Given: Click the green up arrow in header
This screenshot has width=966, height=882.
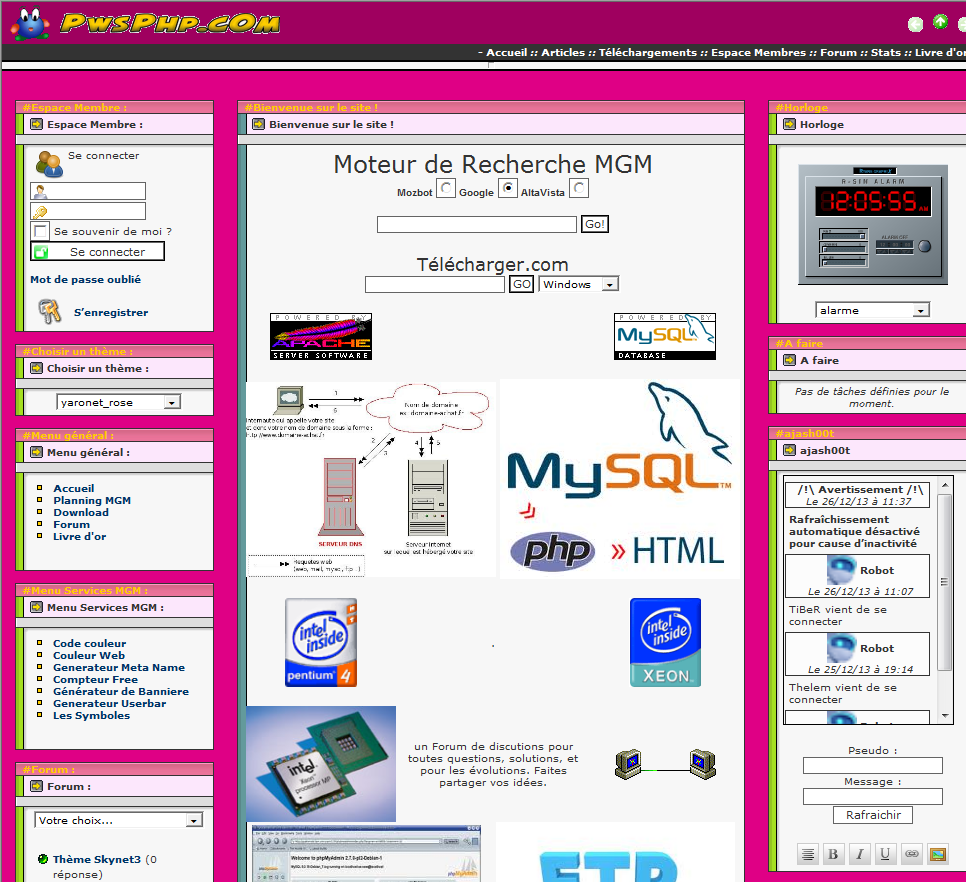Looking at the screenshot, I should 940,22.
